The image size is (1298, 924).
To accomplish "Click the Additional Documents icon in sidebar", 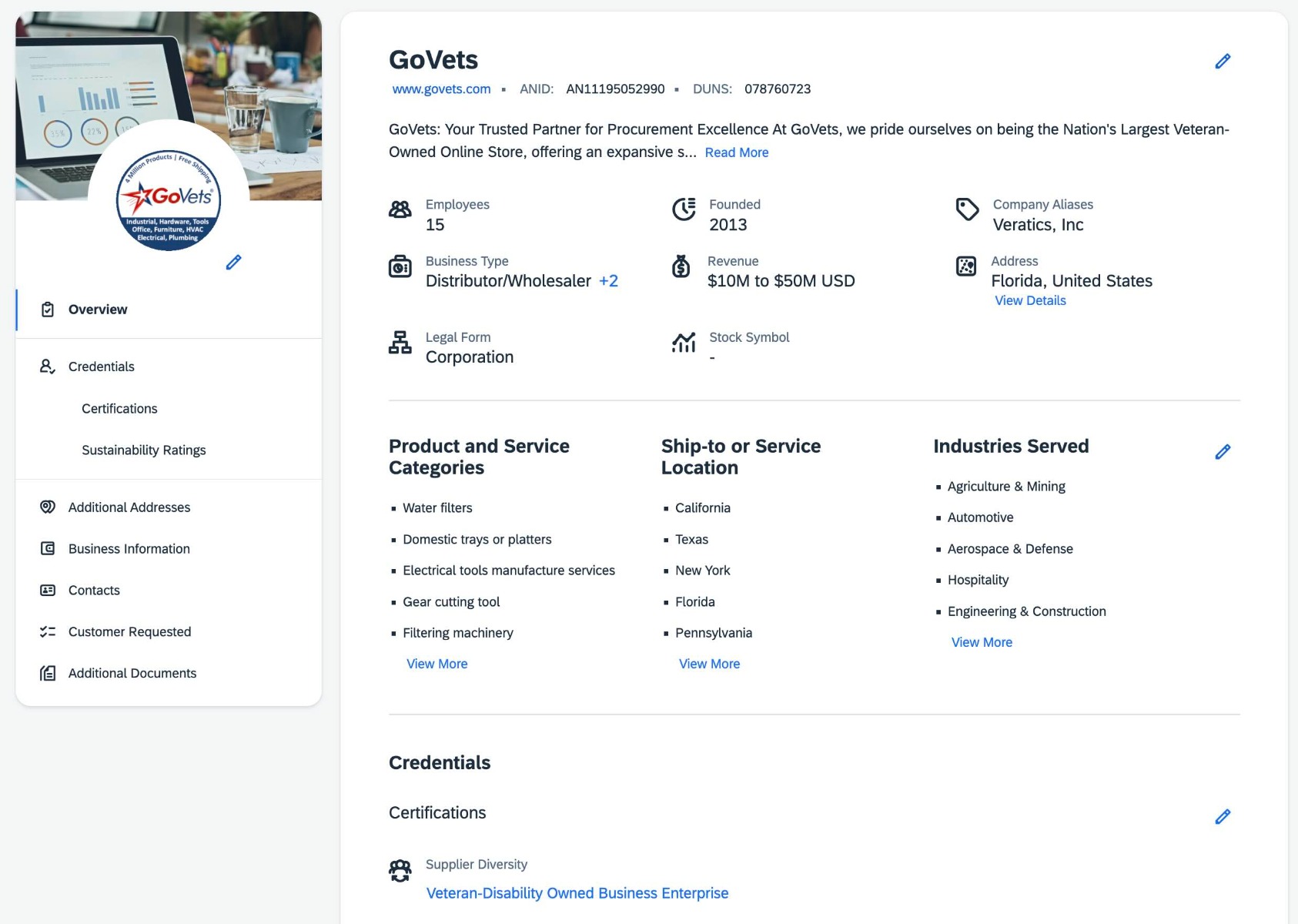I will click(48, 673).
